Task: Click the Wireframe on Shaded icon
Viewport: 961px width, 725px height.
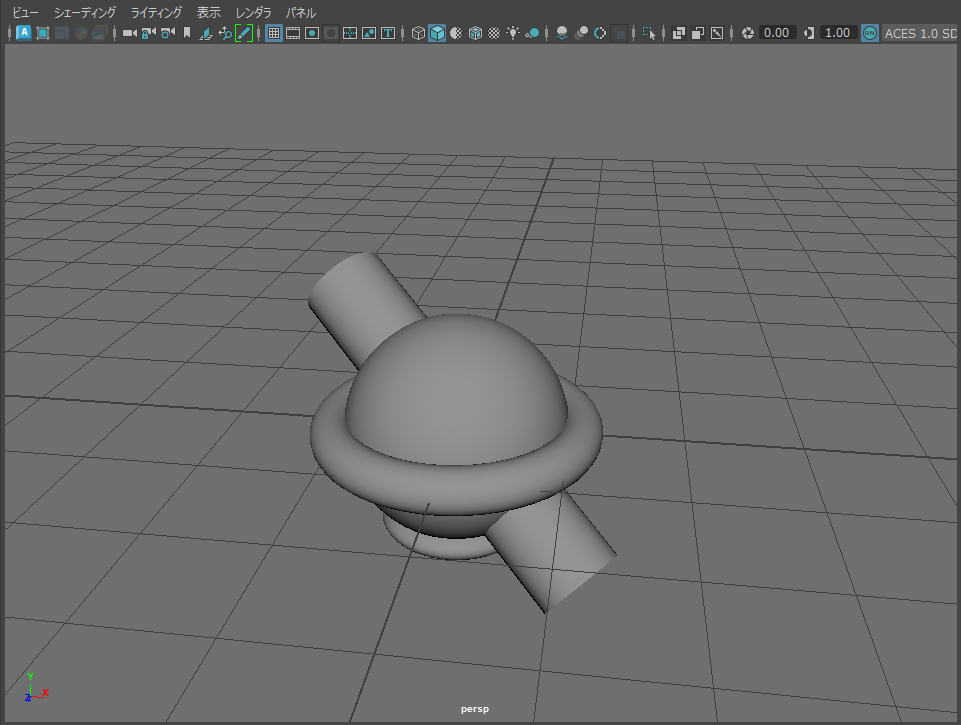Action: point(475,33)
